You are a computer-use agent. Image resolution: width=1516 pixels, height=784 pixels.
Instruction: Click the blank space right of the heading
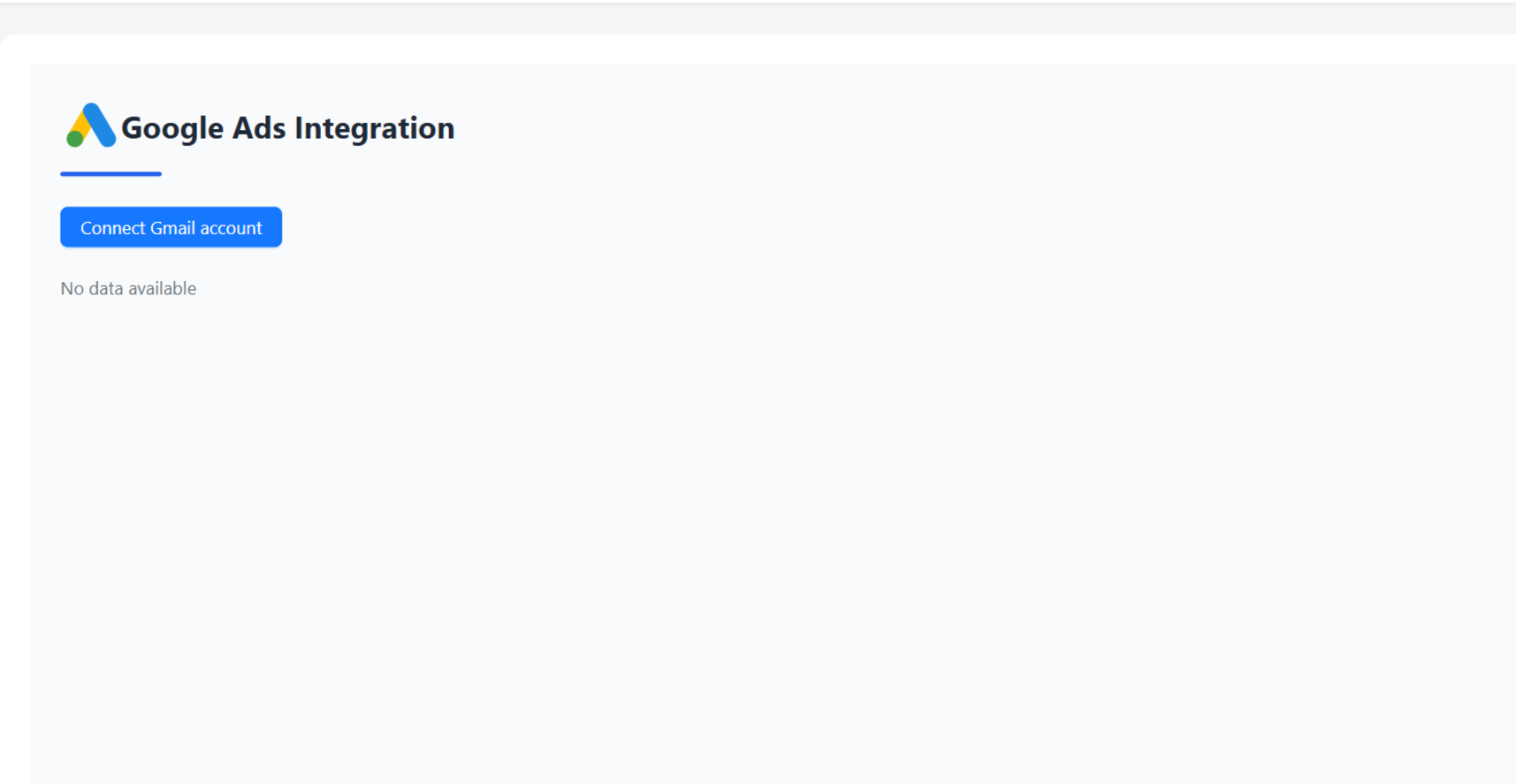pos(884,128)
